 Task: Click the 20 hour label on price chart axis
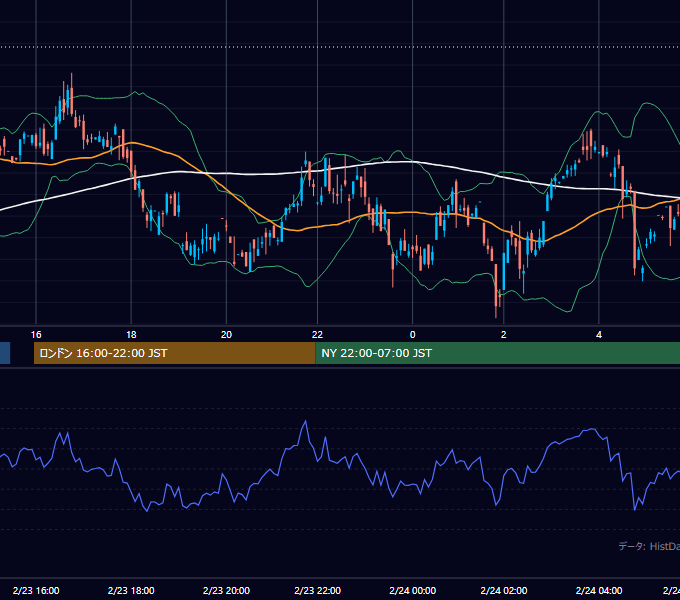(x=226, y=335)
